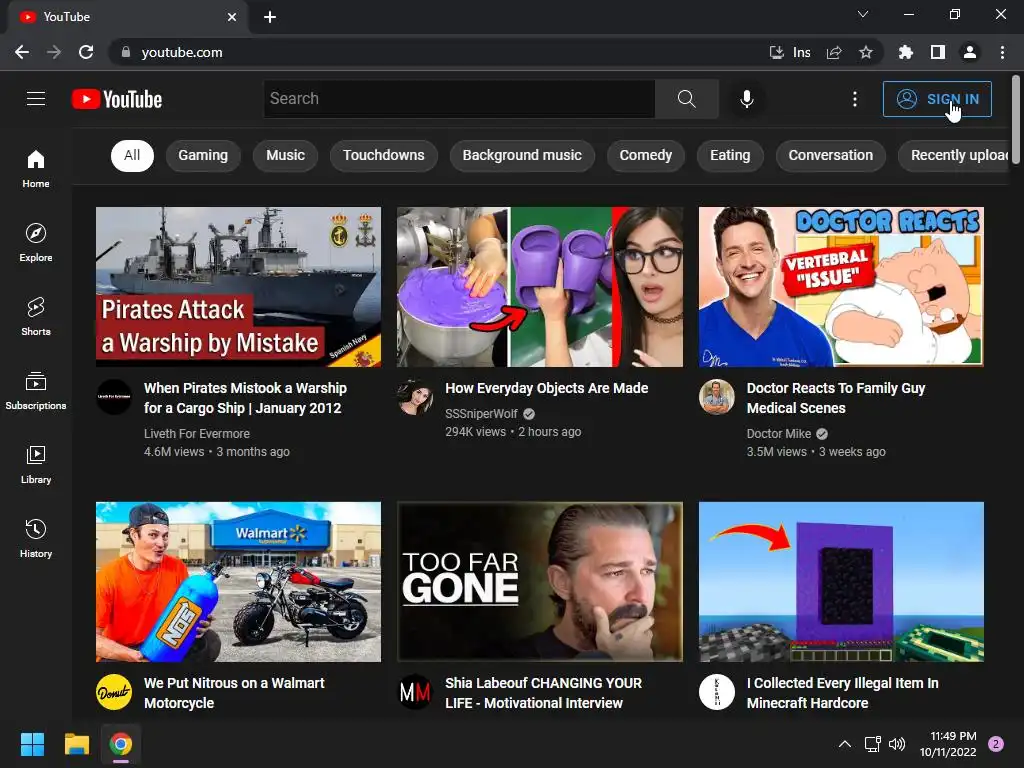Open the YouTube hamburger guide menu
This screenshot has height=768, width=1024.
pyautogui.click(x=36, y=99)
